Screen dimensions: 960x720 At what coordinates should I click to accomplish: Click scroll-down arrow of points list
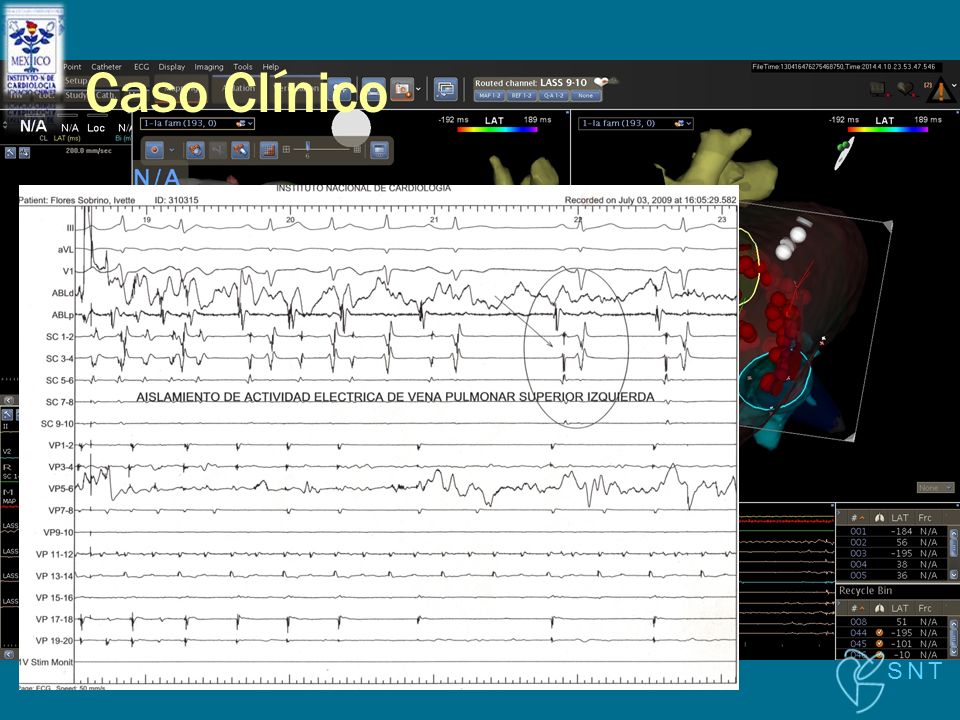[953, 575]
